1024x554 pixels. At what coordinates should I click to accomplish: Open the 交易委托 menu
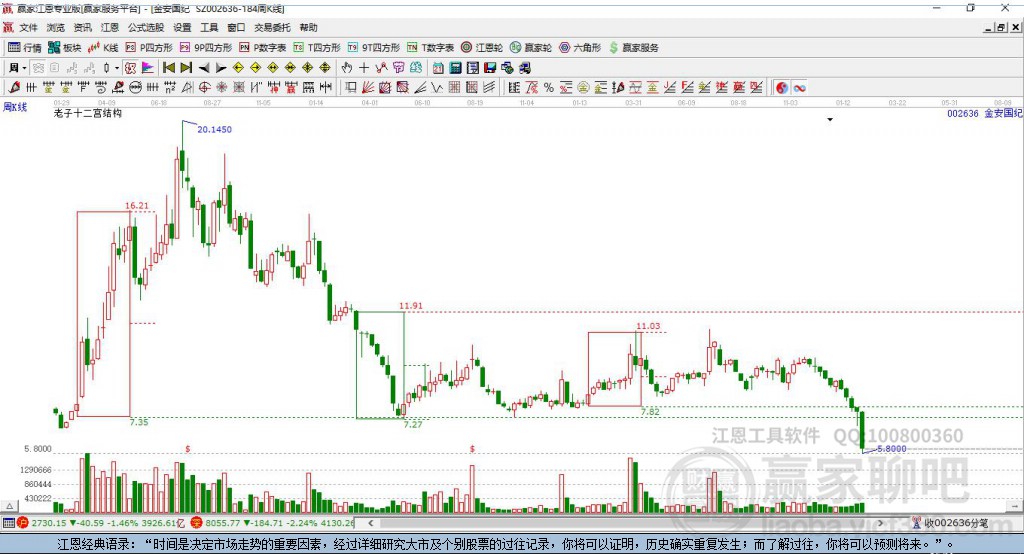(x=272, y=27)
